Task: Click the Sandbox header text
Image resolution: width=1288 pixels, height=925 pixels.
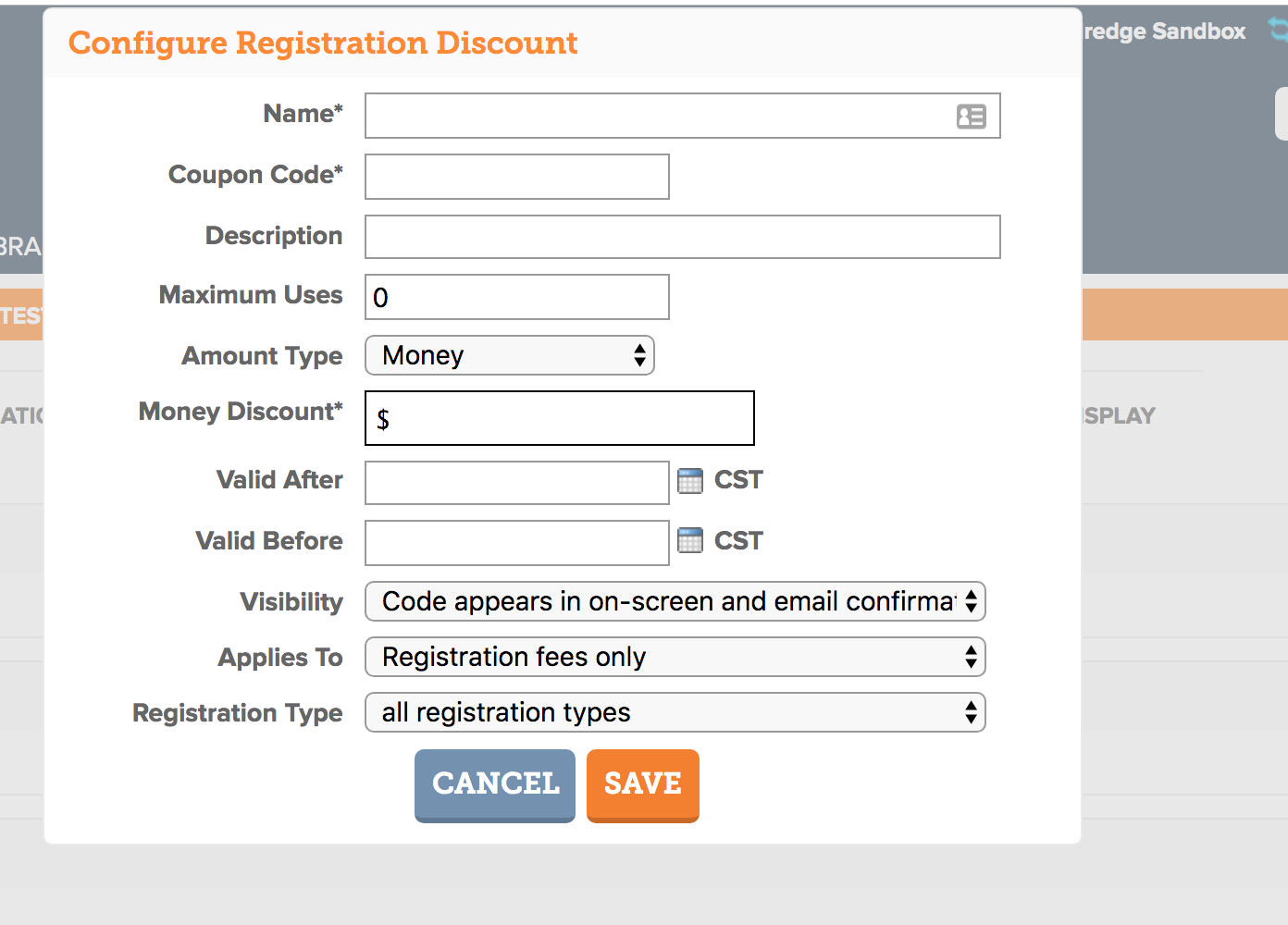Action: [1164, 31]
